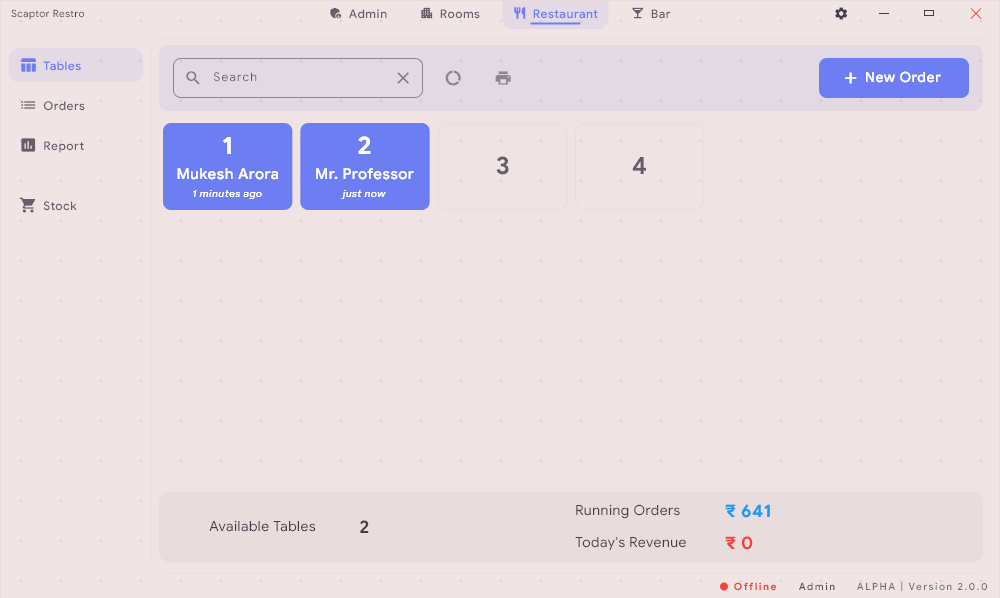Viewport: 1000px width, 598px height.
Task: Click the refresh icon beside search
Action: point(453,78)
